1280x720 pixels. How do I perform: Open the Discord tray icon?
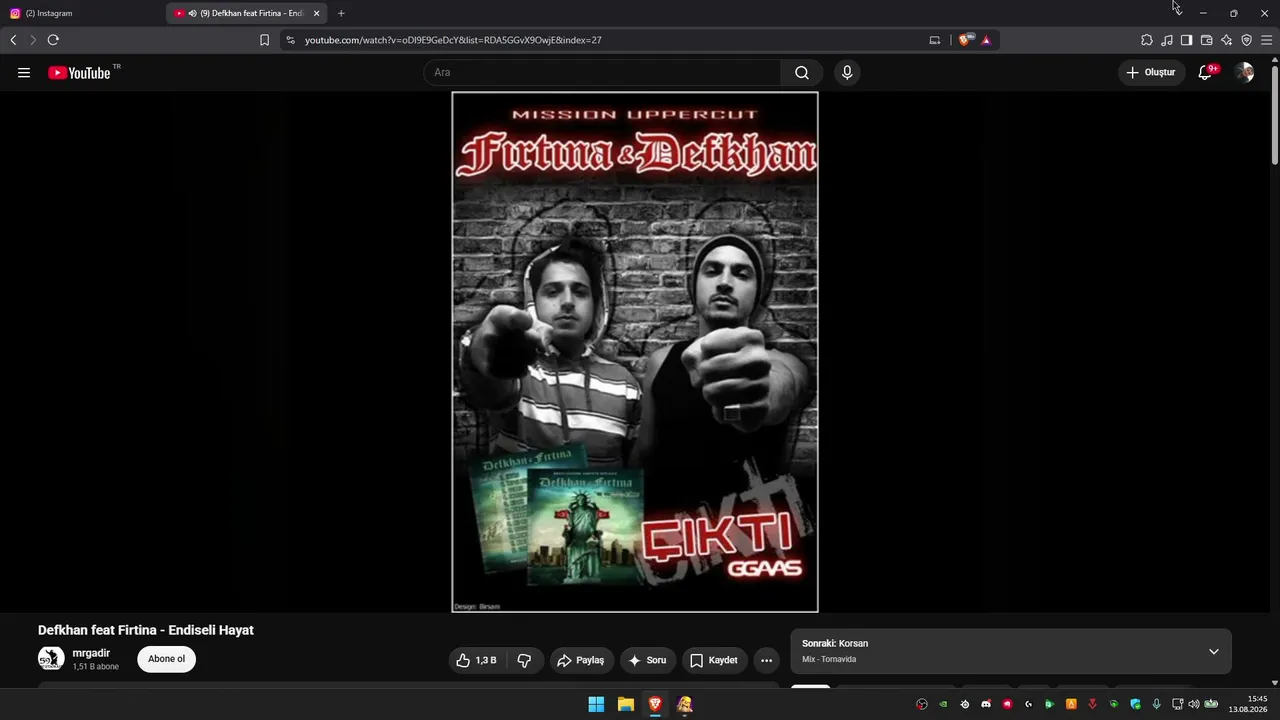click(986, 704)
